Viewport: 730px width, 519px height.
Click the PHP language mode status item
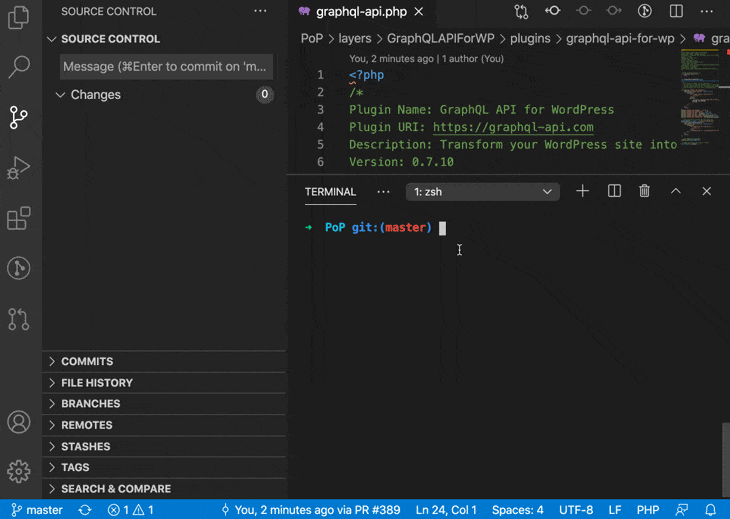(x=648, y=510)
